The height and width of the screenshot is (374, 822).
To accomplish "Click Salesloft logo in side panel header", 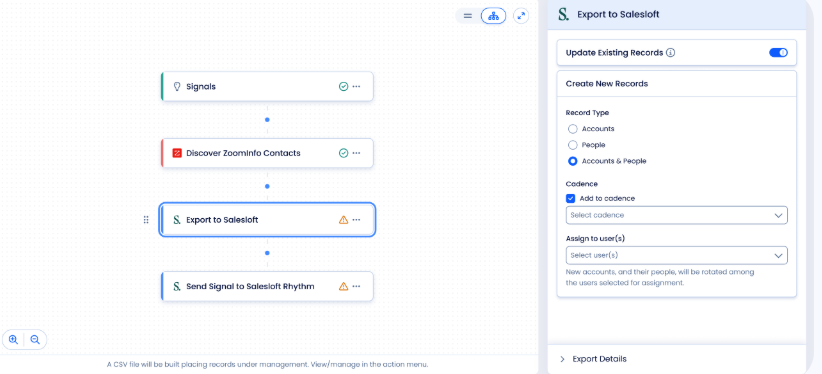I will point(564,14).
